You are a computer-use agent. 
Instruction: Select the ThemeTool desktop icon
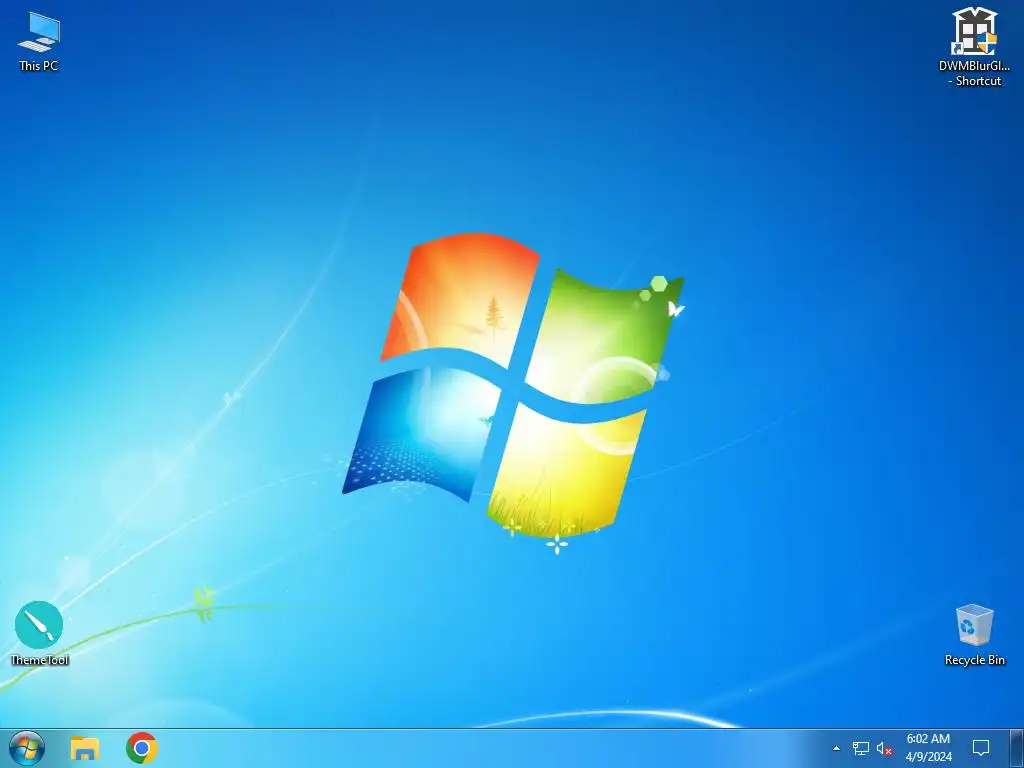(x=39, y=633)
